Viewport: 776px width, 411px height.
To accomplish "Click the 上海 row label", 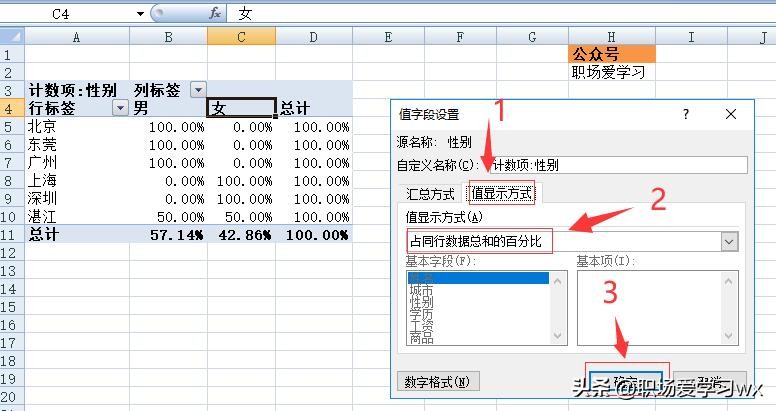I will coord(77,181).
